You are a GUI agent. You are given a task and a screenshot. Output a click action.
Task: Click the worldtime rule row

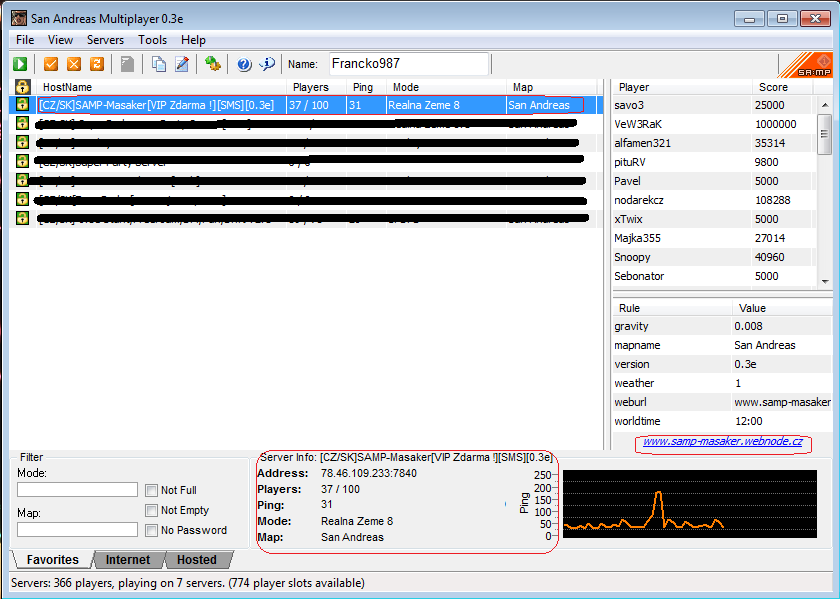tap(723, 421)
